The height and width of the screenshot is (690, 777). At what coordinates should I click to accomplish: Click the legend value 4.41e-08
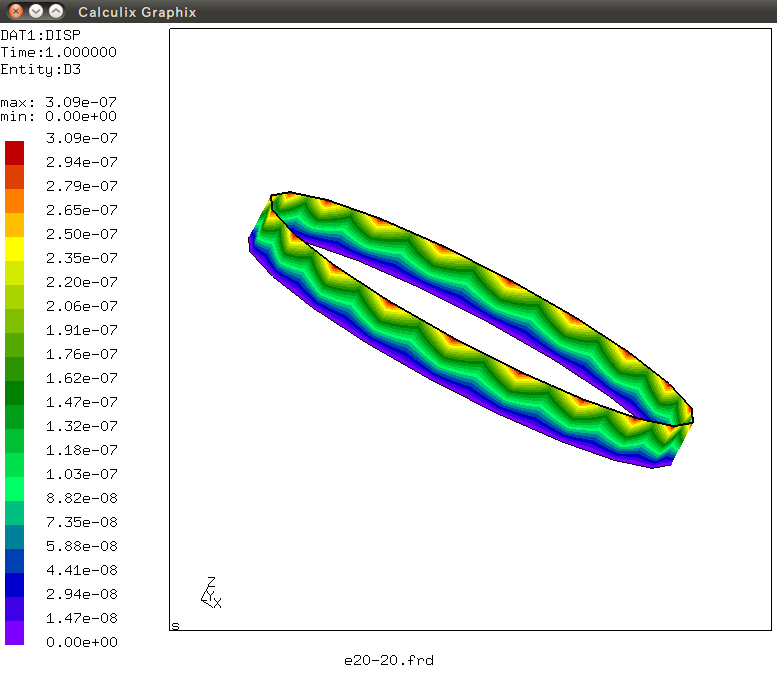(x=82, y=570)
